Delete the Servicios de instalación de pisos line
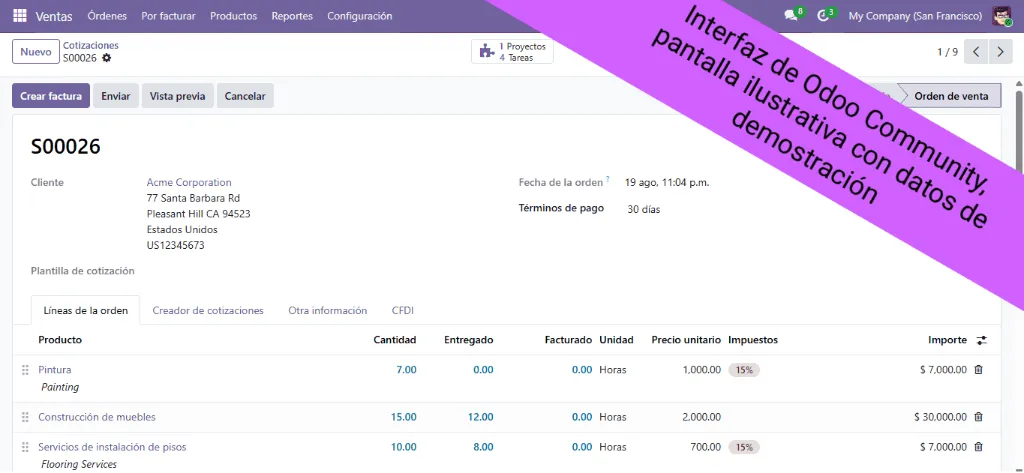Screen dimensions: 1024x473 pyautogui.click(x=978, y=447)
